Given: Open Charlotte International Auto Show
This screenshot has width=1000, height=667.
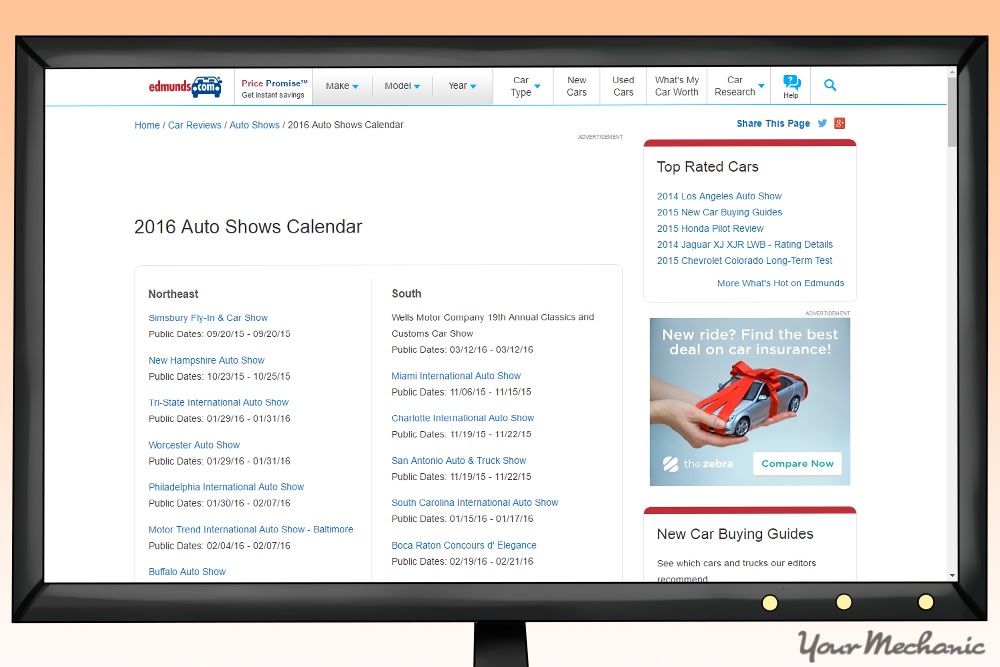Looking at the screenshot, I should (462, 418).
